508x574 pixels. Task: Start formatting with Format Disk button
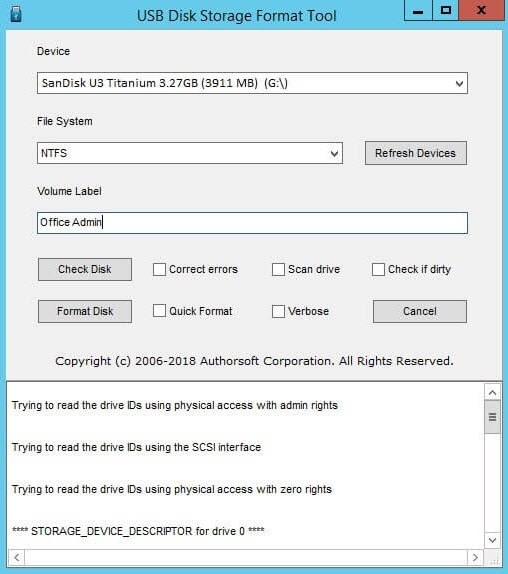[x=85, y=312]
